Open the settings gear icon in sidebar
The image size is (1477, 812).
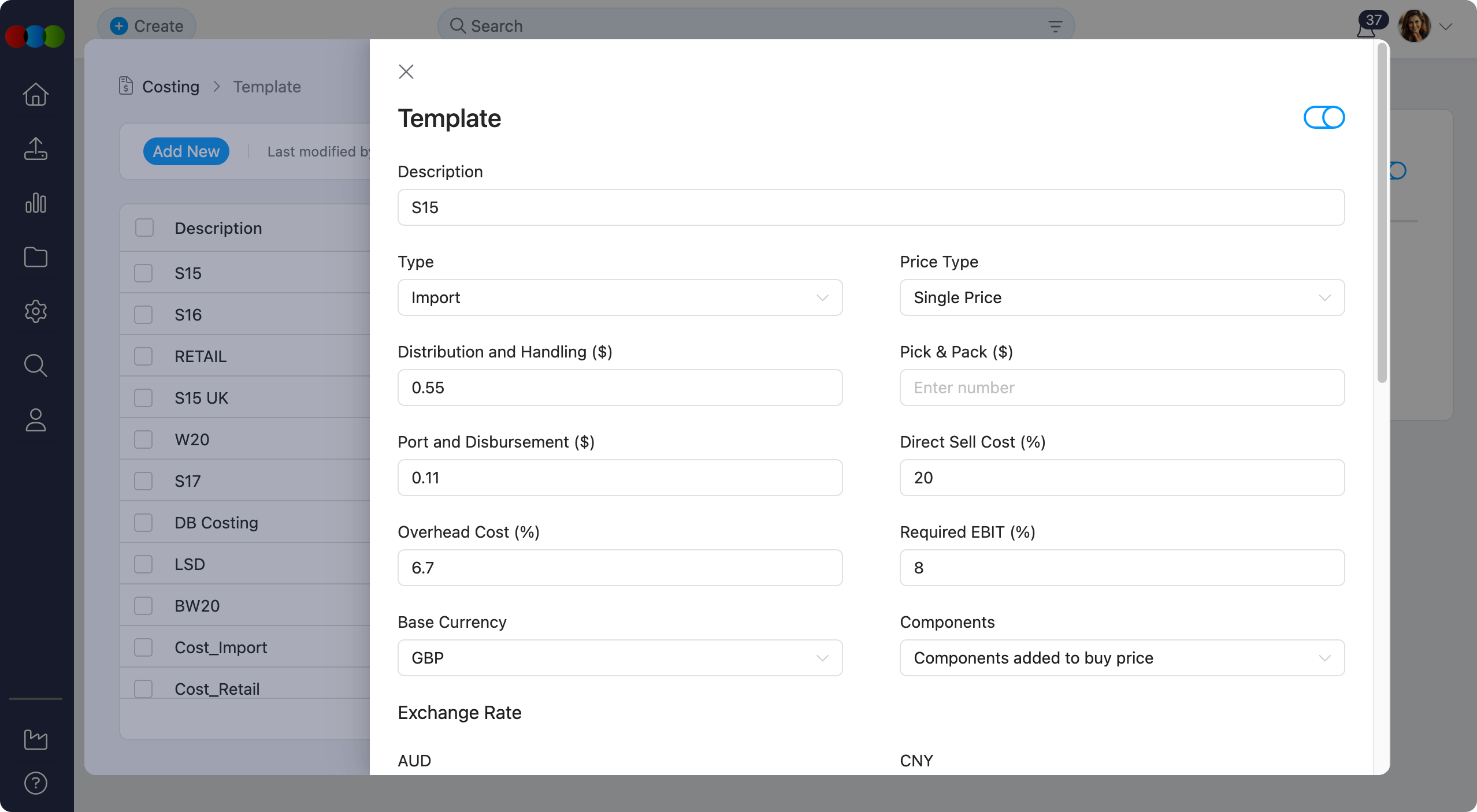(x=35, y=311)
